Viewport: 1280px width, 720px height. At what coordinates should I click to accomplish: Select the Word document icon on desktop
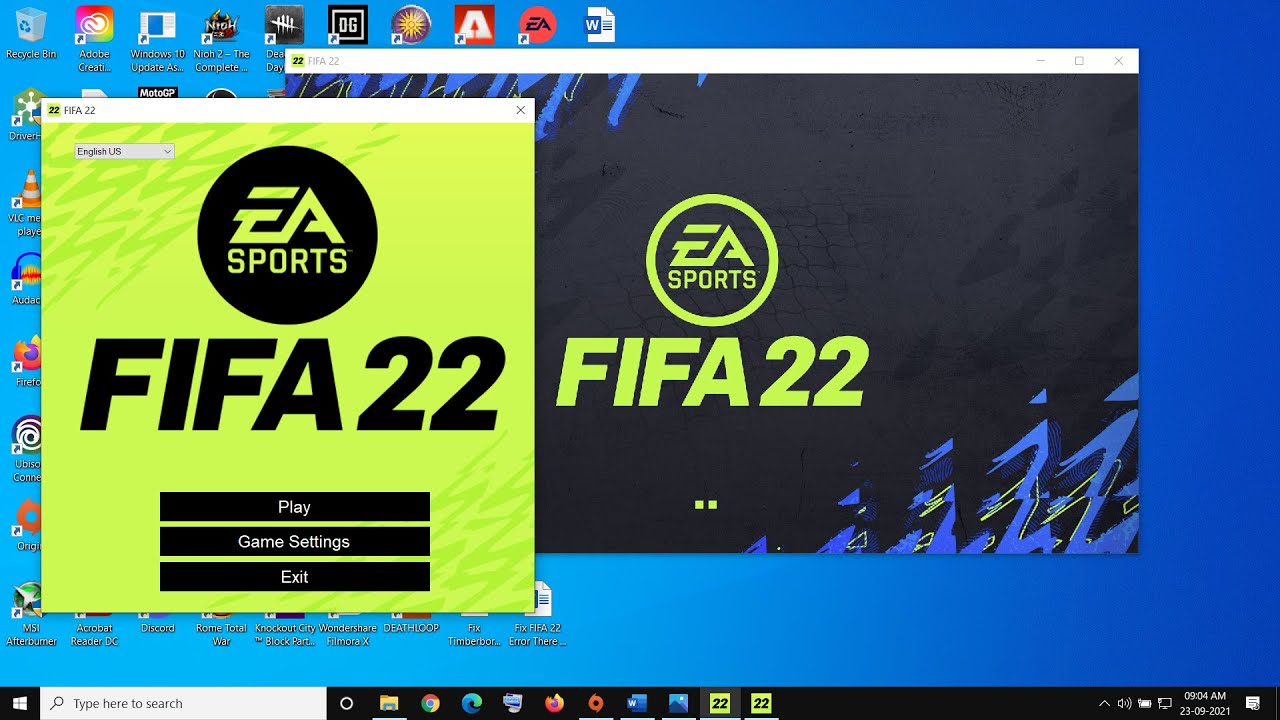click(600, 25)
